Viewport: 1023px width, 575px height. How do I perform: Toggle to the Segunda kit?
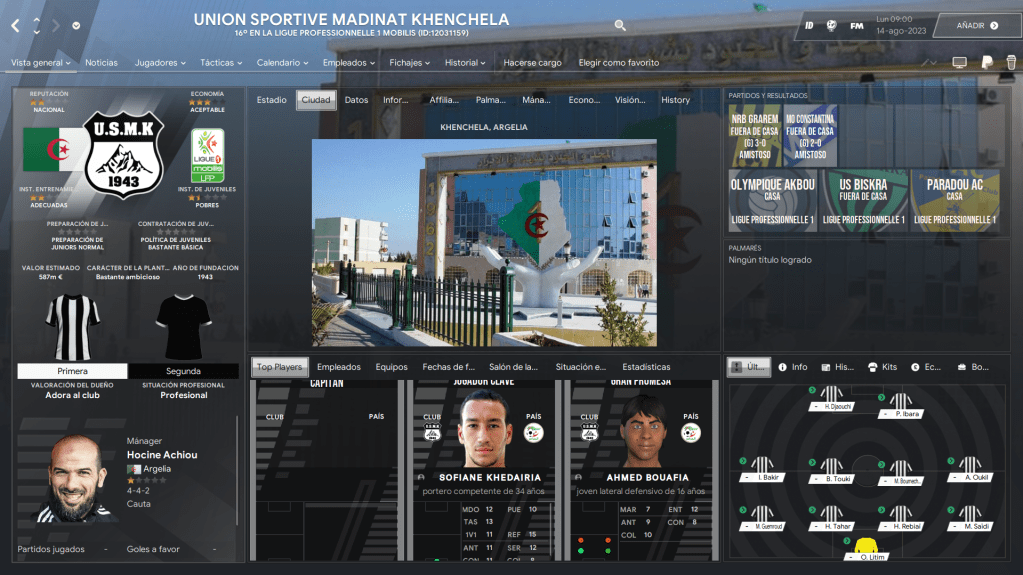point(183,371)
